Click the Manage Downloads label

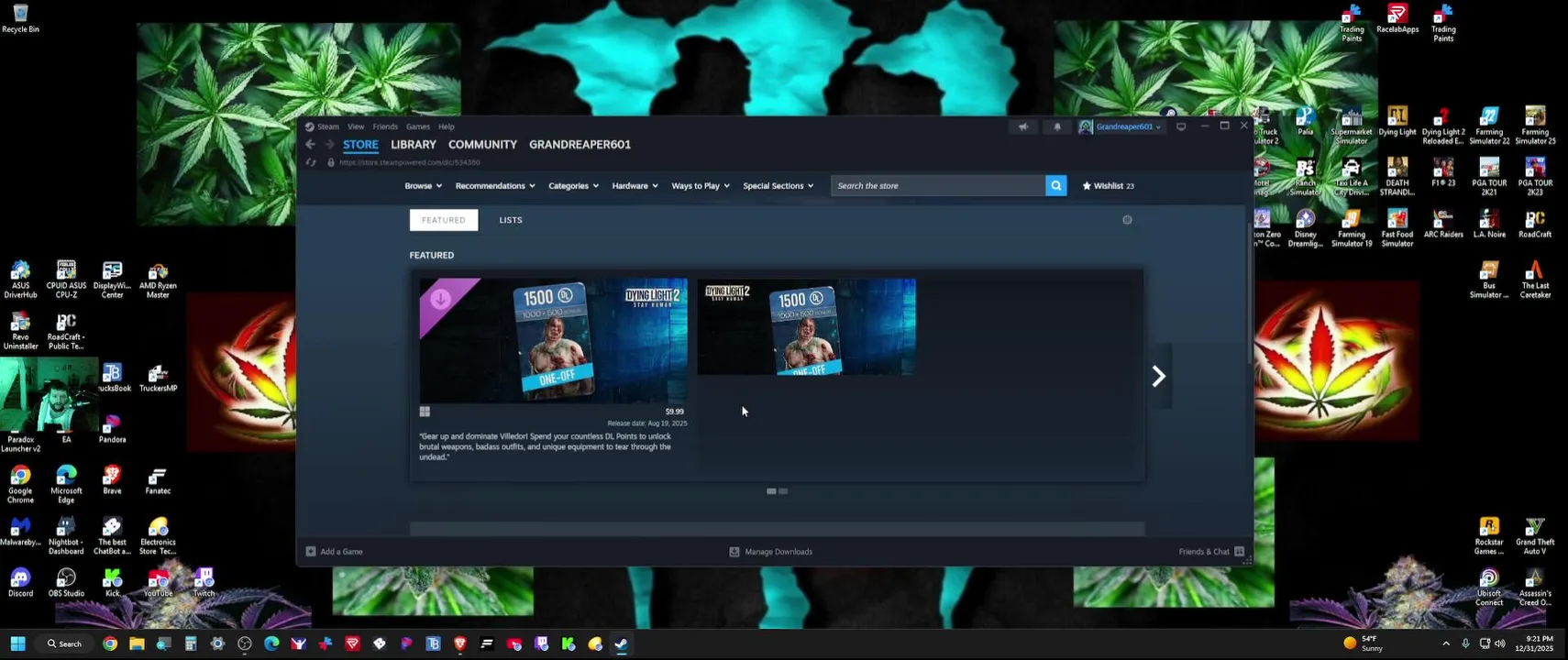click(x=778, y=552)
